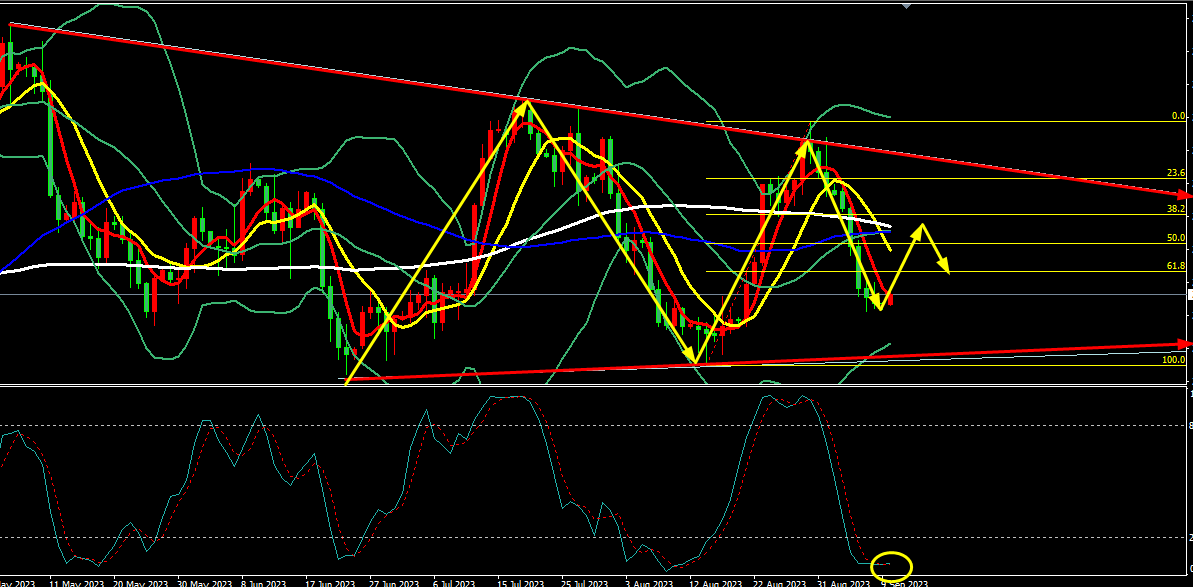This screenshot has height=587, width=1193.
Task: Click the lower red trendline arrowhead at right edge
Action: click(x=1186, y=343)
